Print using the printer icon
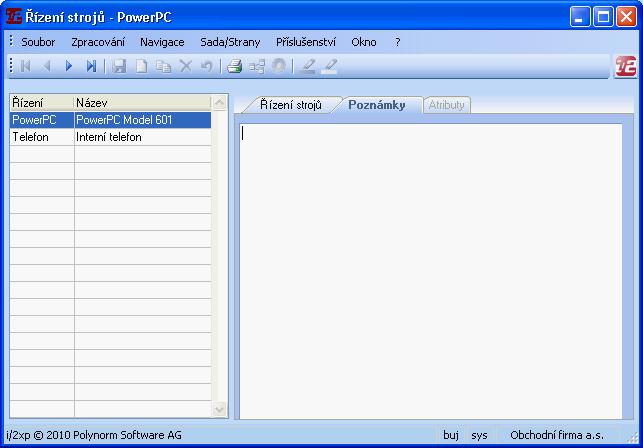 coord(235,66)
